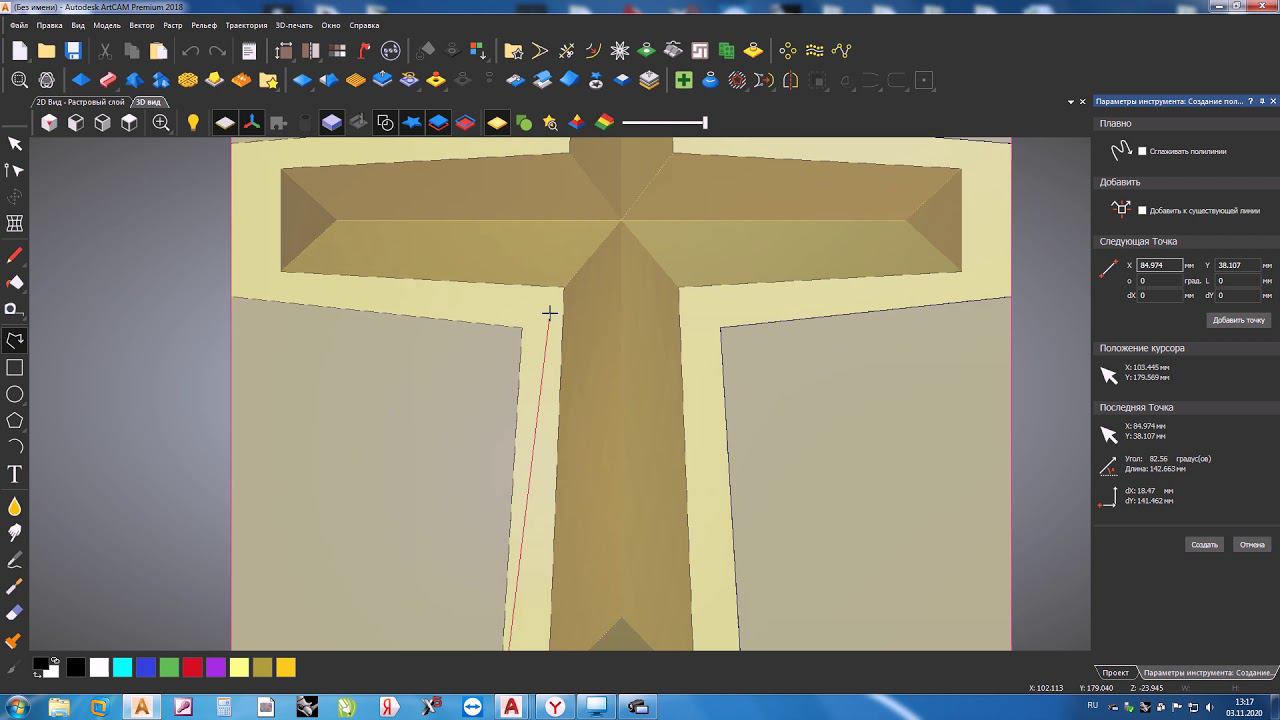Open Windows Explorer from the taskbar
This screenshot has width=1280, height=720.
coord(59,707)
